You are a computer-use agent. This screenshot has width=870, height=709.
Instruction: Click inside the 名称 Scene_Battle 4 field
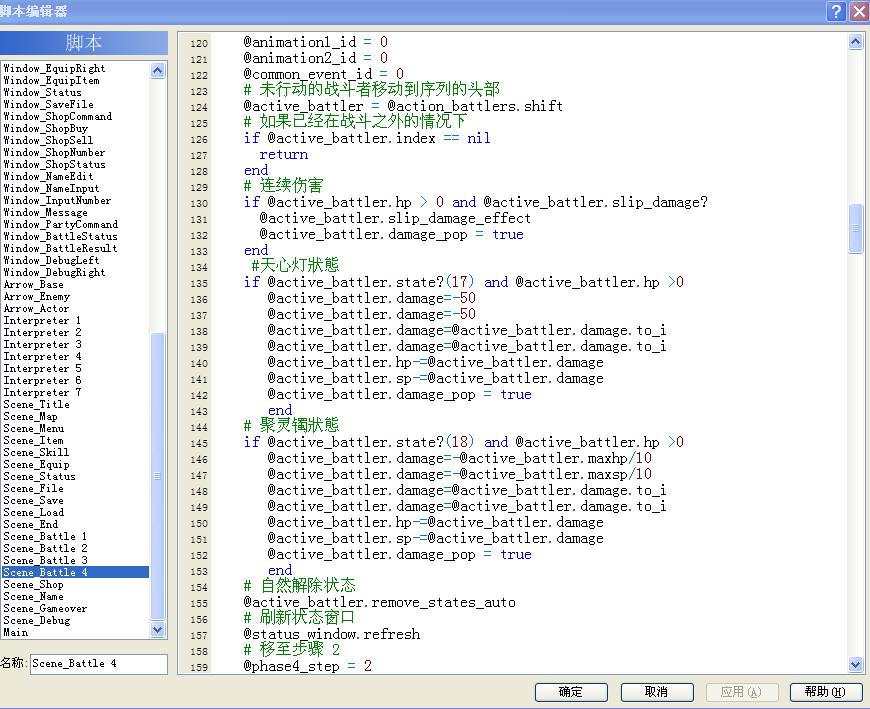point(98,664)
